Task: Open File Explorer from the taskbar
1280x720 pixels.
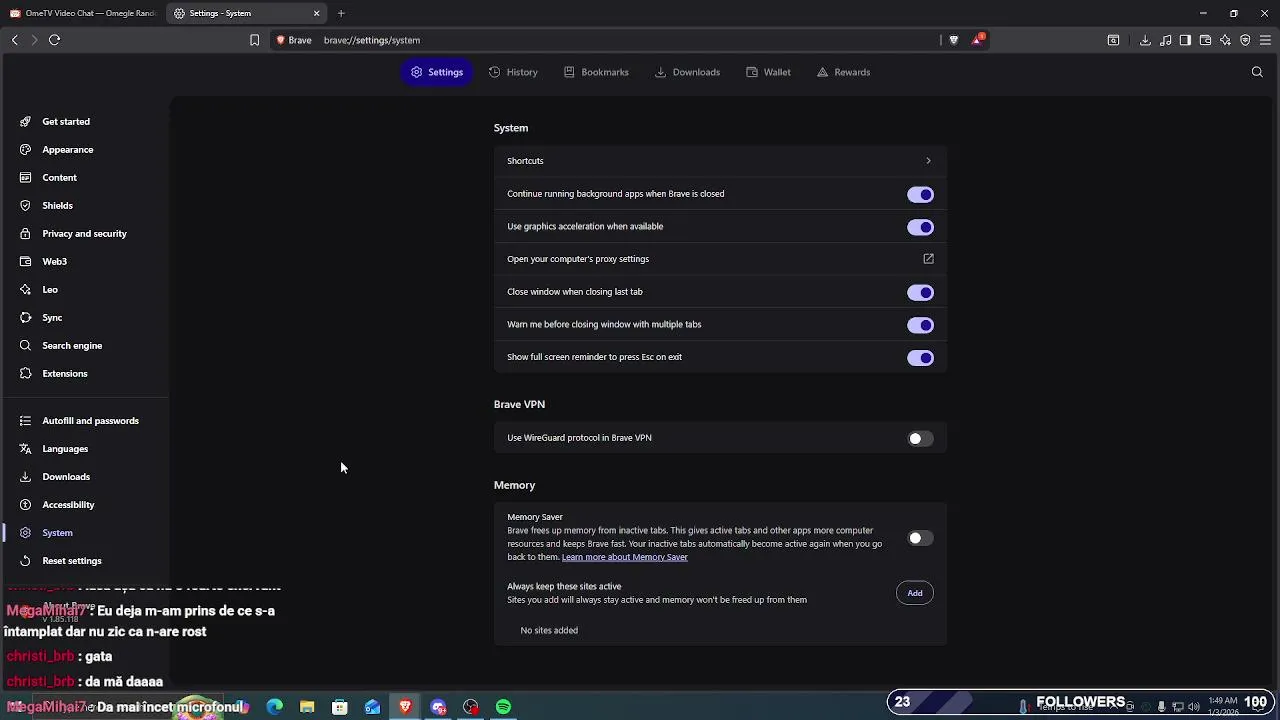Action: pyautogui.click(x=307, y=707)
